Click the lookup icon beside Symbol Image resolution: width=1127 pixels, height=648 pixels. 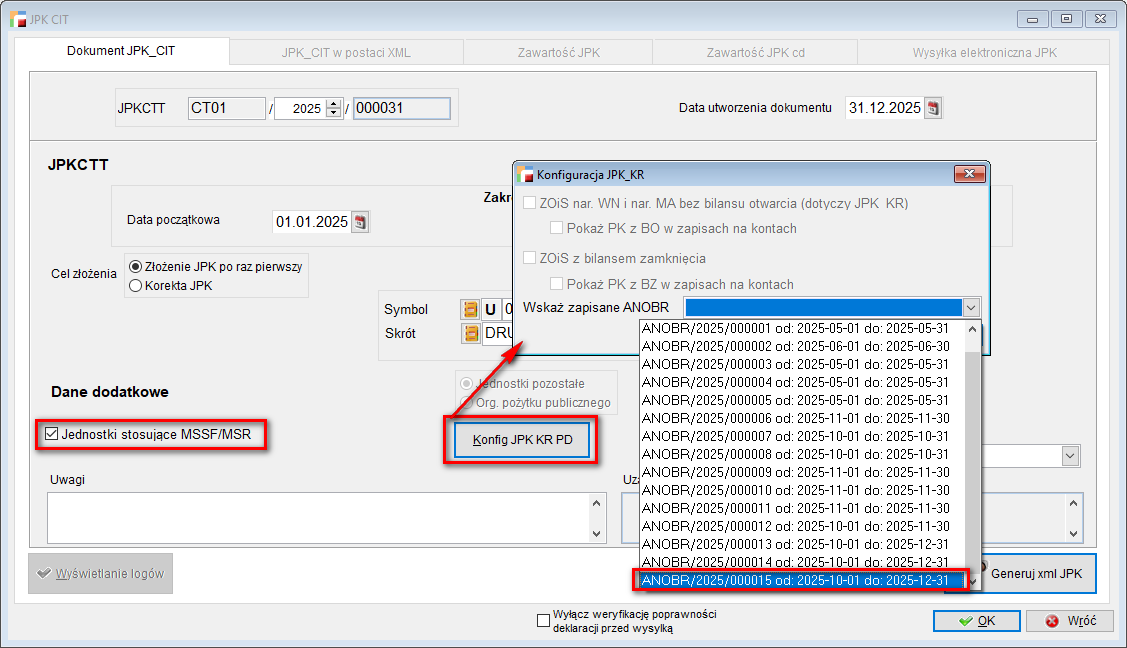469,310
